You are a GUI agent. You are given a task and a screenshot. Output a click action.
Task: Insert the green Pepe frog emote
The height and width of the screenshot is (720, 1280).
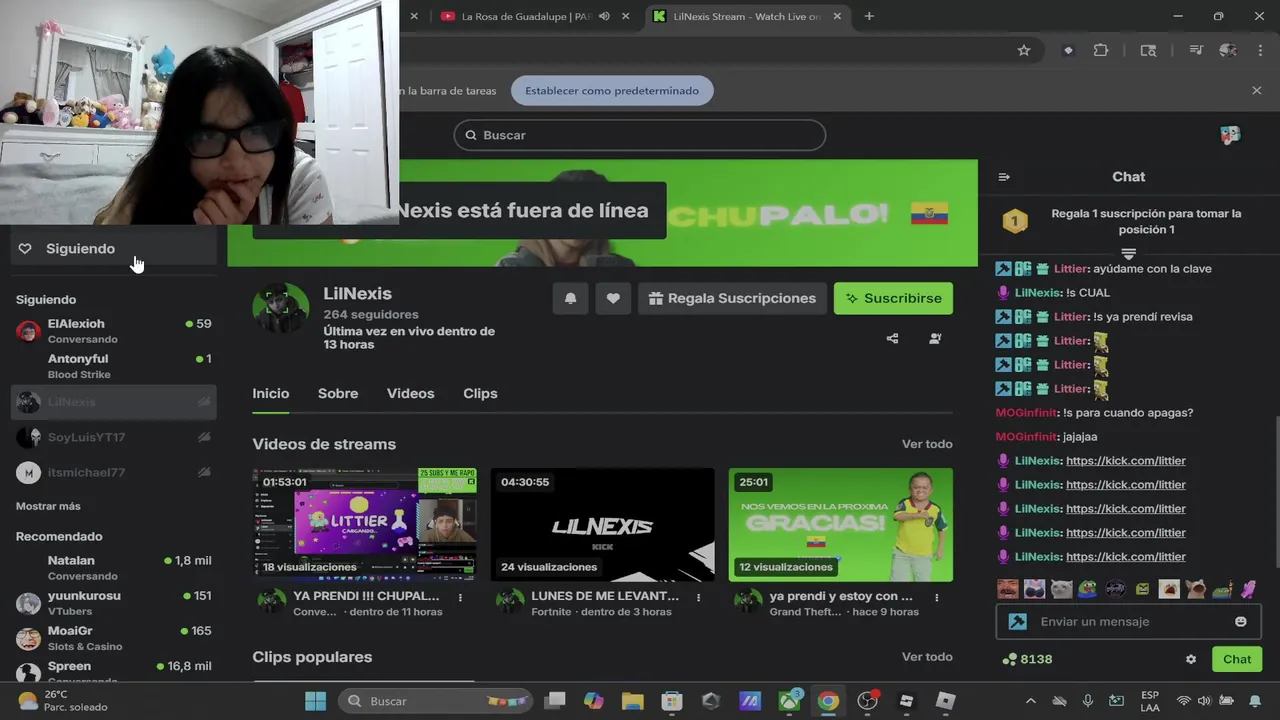point(1087,589)
